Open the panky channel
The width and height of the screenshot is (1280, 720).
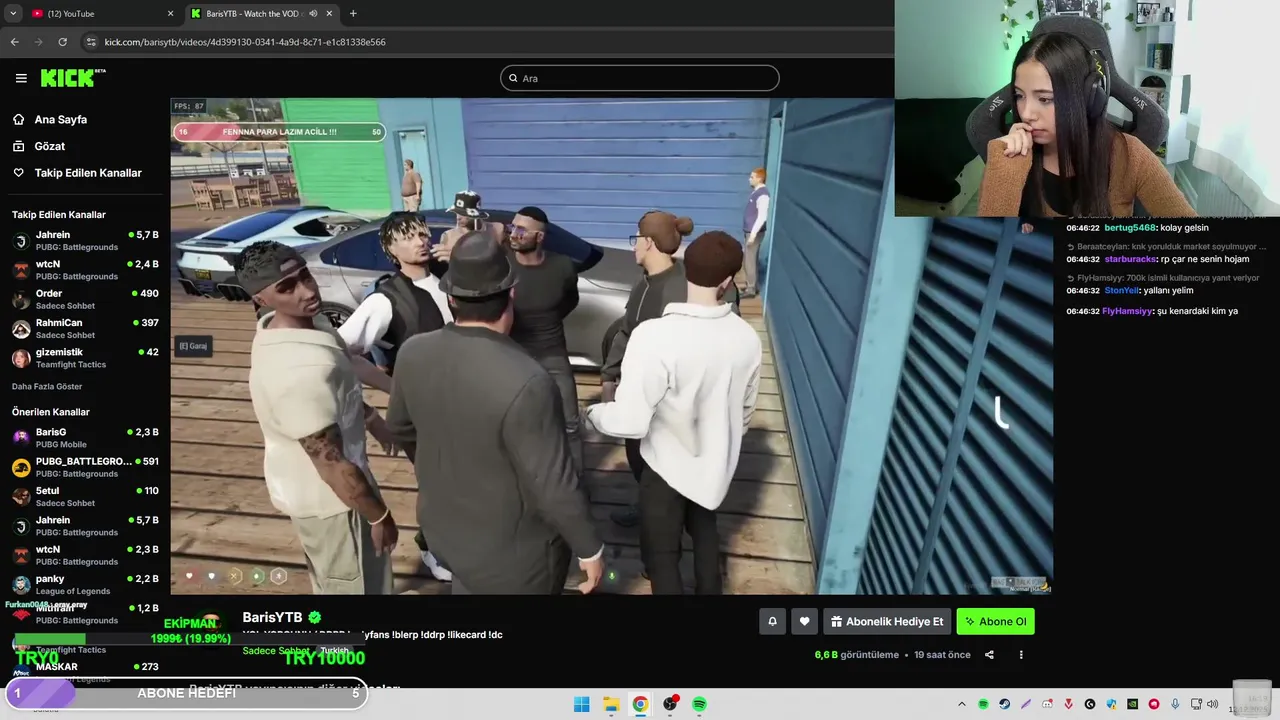85,584
